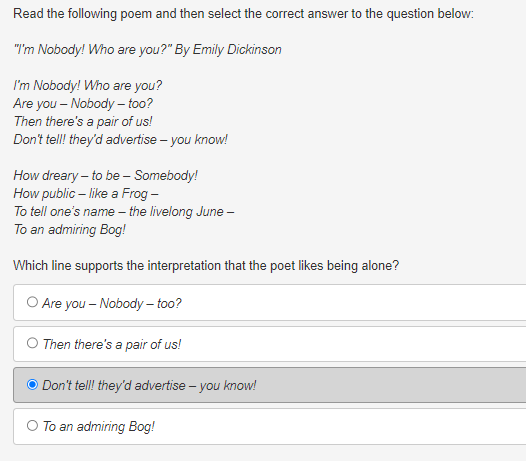Click the poem stanza line "Then there's a pair of us!"
The height and width of the screenshot is (461, 526).
point(83,121)
